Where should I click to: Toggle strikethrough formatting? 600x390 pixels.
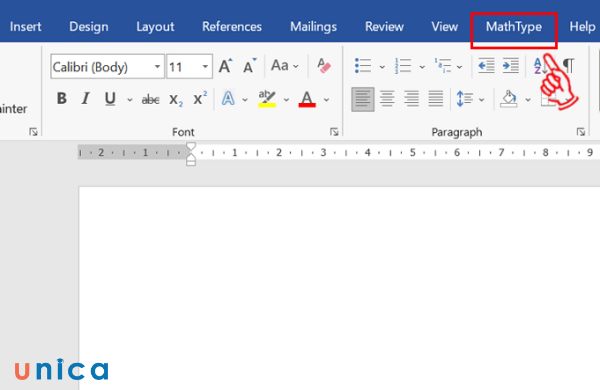coord(150,100)
